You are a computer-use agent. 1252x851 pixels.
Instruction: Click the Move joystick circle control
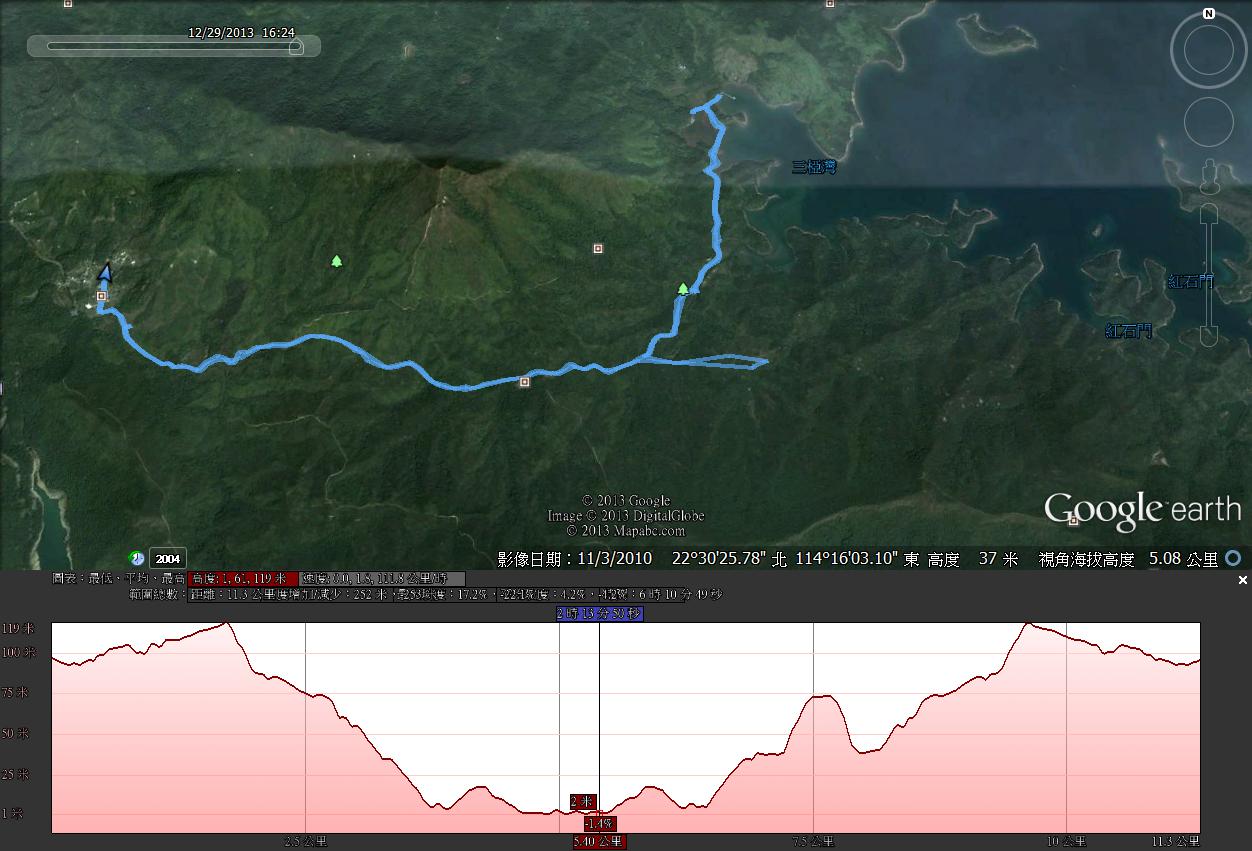(x=1209, y=121)
